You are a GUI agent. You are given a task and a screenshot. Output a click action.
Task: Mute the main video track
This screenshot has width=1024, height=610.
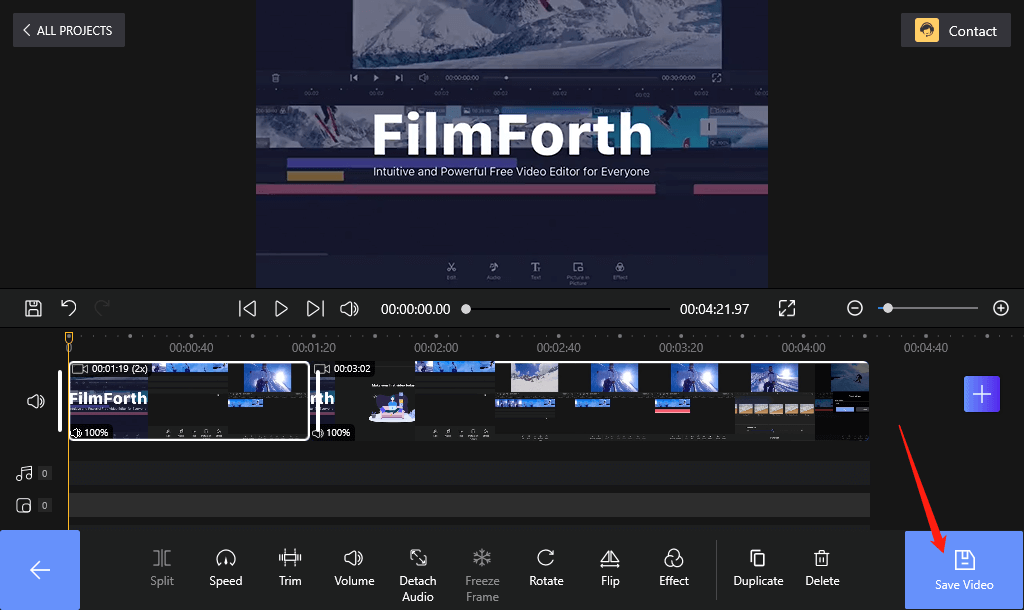click(x=36, y=401)
